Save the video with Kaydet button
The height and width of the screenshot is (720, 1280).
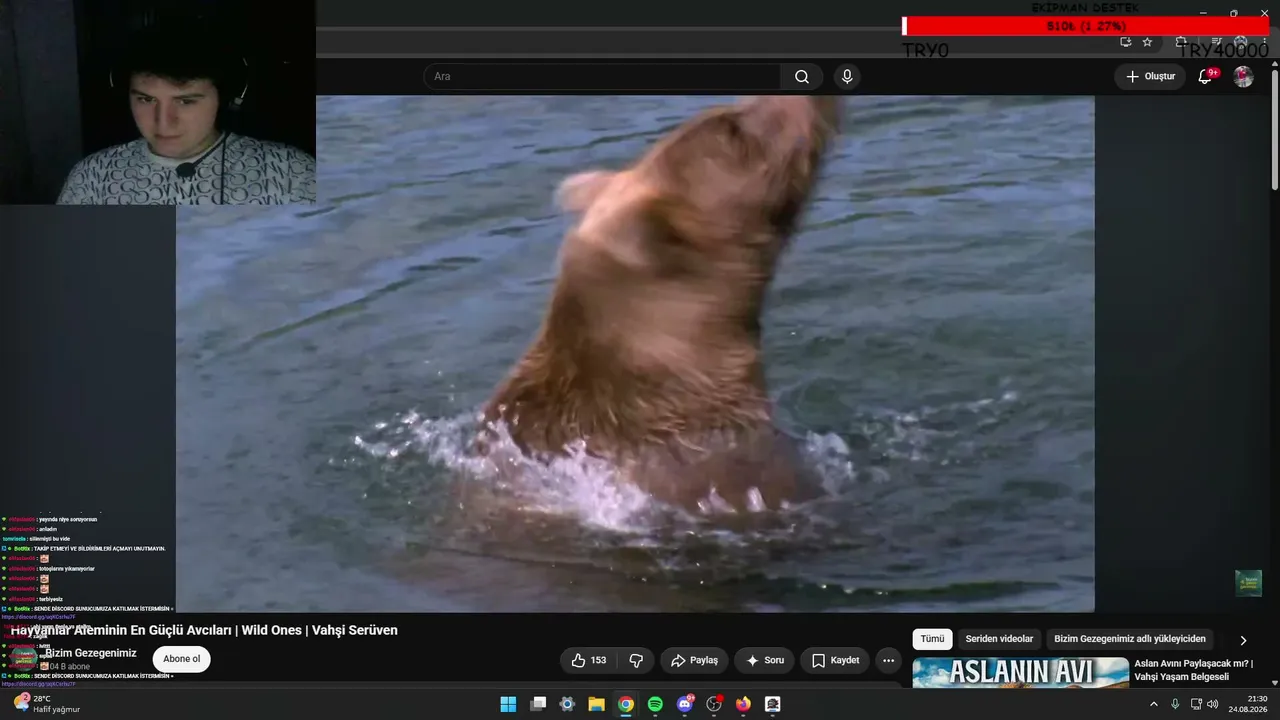click(x=835, y=660)
